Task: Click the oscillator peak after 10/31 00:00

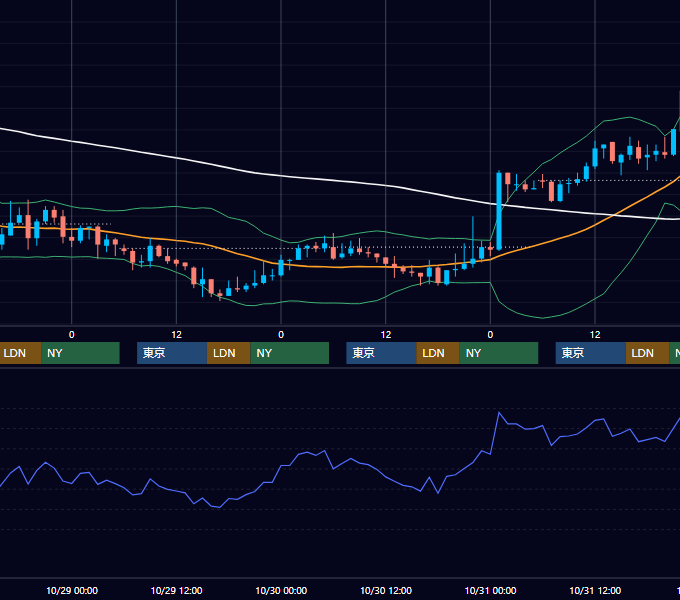Action: tap(499, 413)
